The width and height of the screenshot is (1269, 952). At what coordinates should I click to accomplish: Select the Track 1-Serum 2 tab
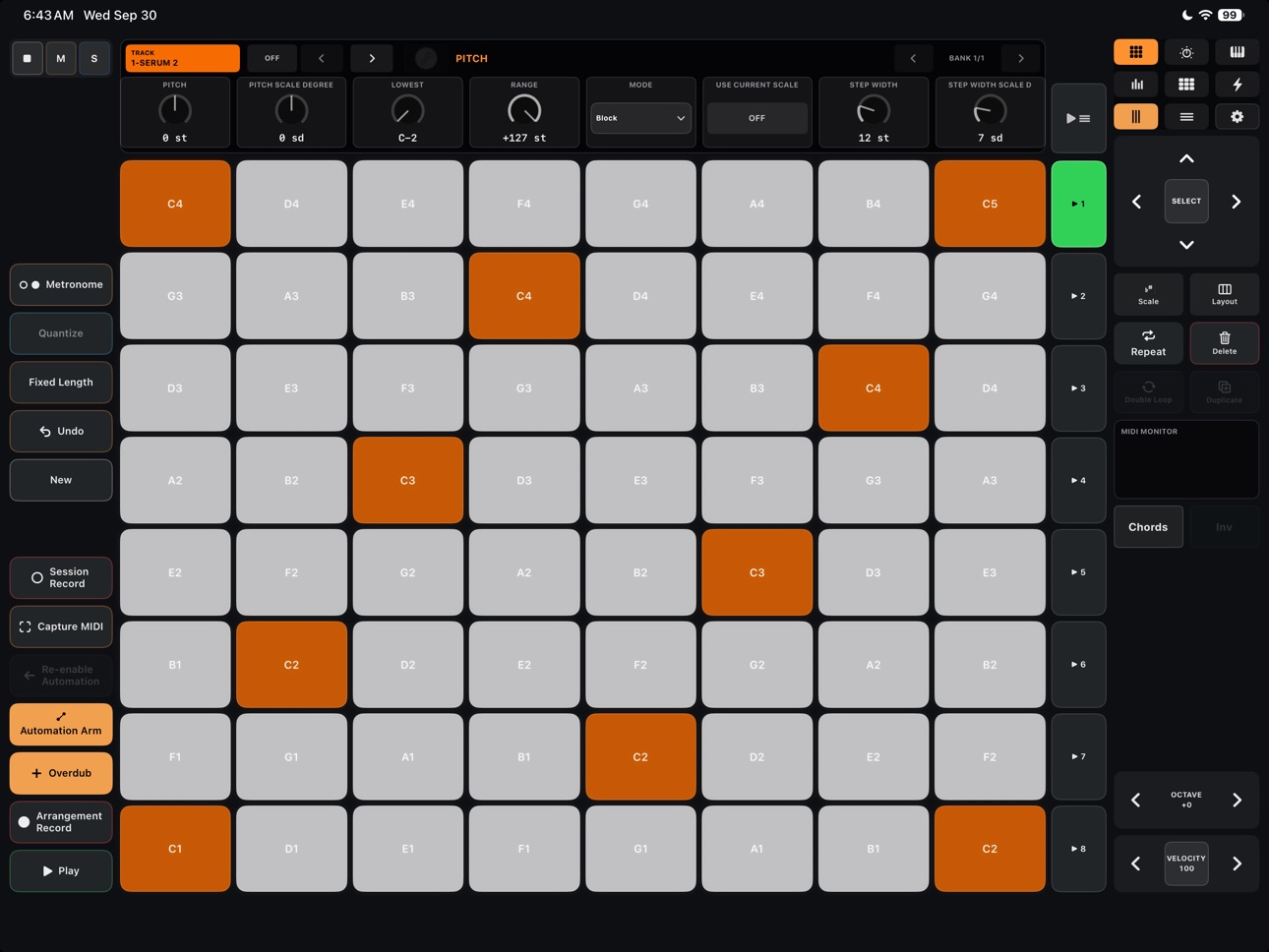pos(182,58)
